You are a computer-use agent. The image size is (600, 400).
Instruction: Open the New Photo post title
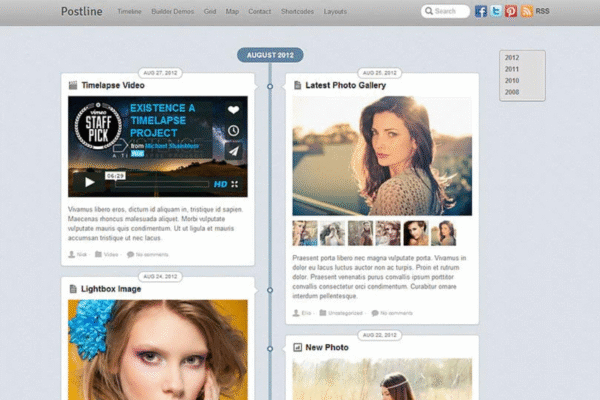point(327,347)
